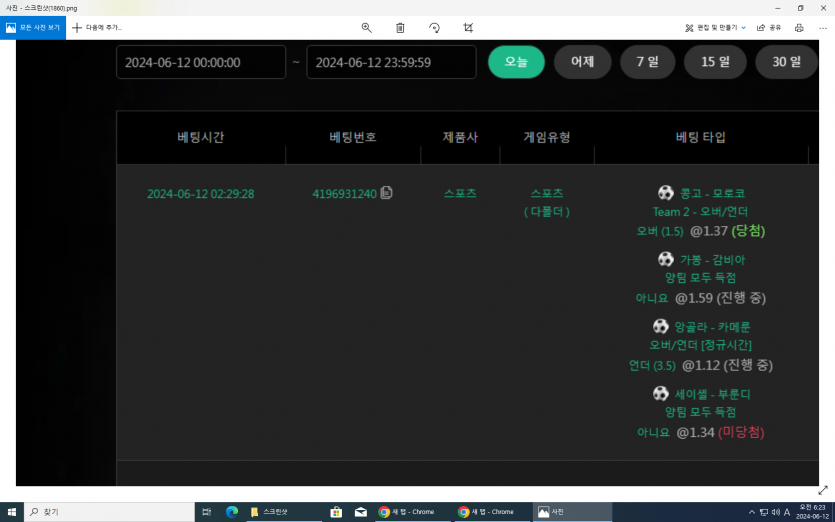Open the 편집 및 만들기 dropdown
The width and height of the screenshot is (835, 522).
[715, 28]
